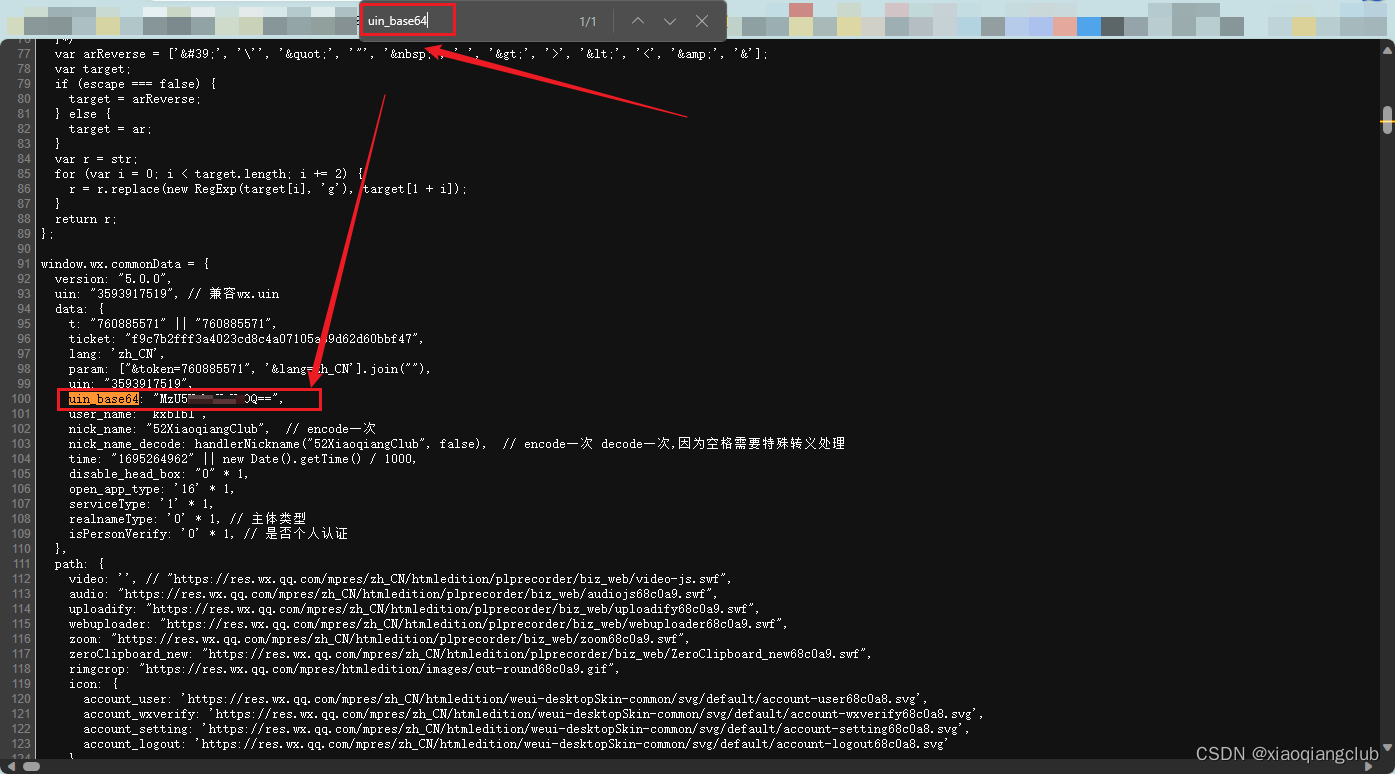The image size is (1395, 774).
Task: Click lang: 'zh_CN' line
Action: coord(117,354)
